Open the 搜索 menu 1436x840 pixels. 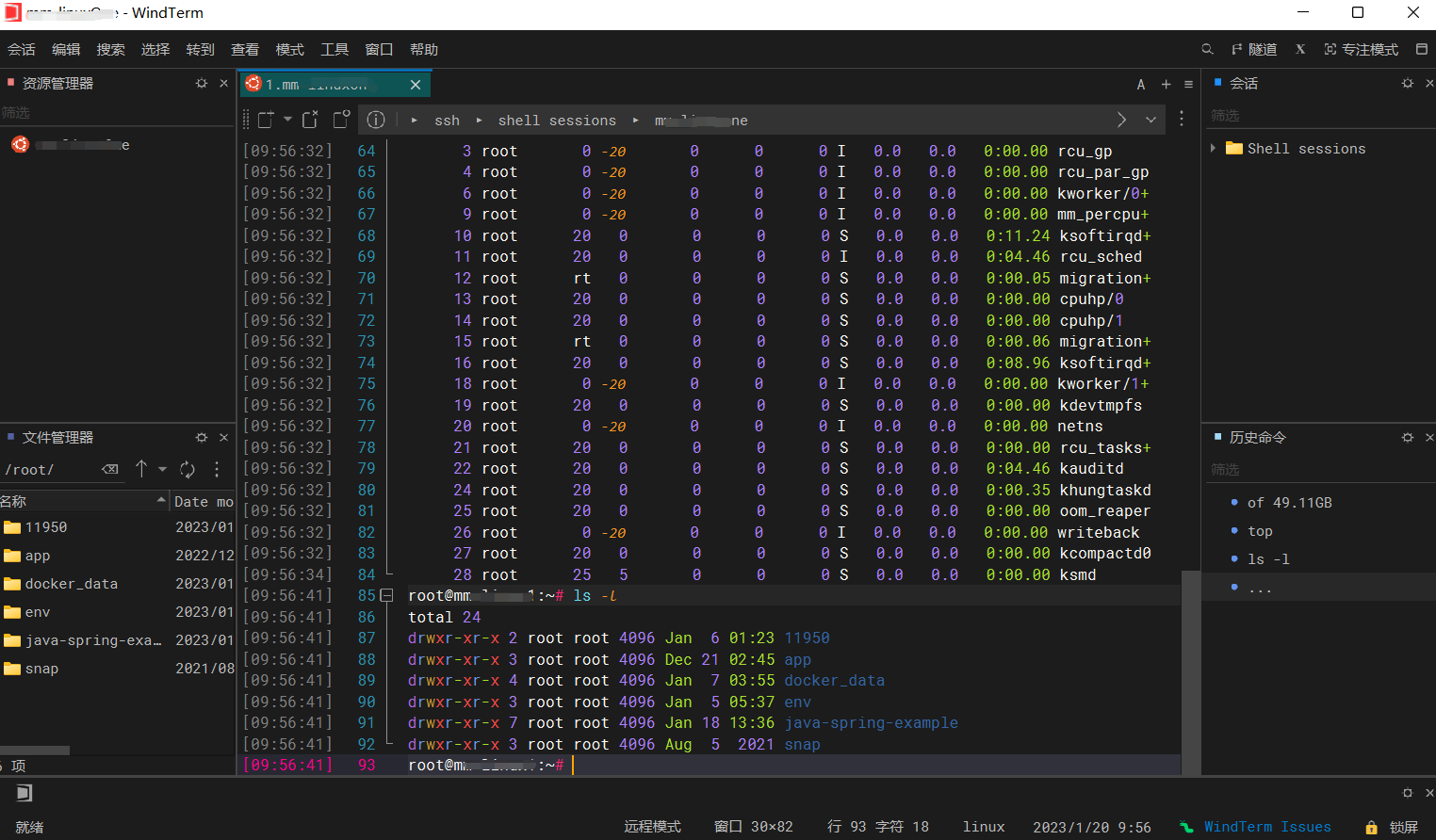pos(110,50)
